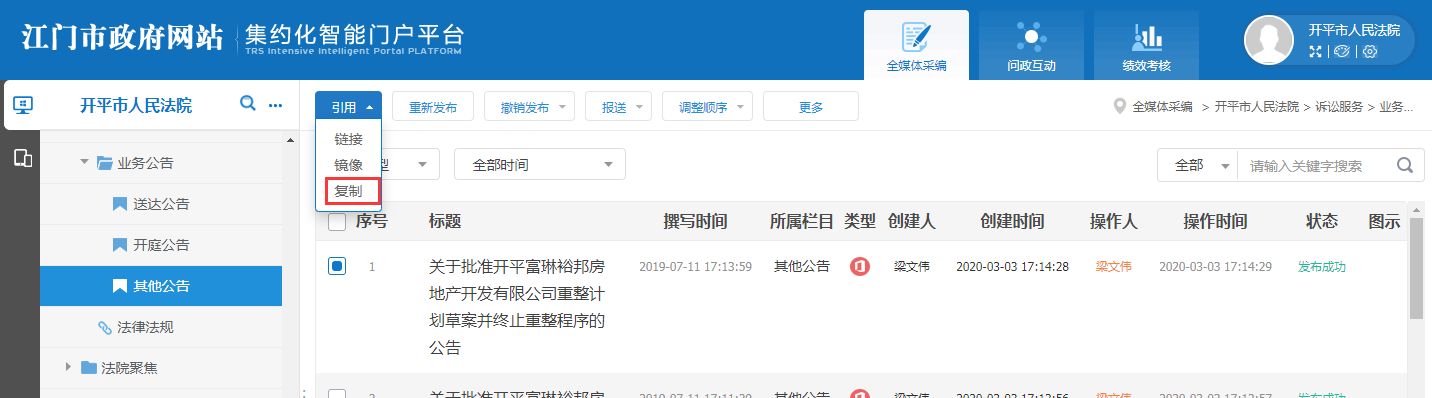Click the 创建时间 column header
This screenshot has height=398, width=1432.
click(x=1012, y=222)
